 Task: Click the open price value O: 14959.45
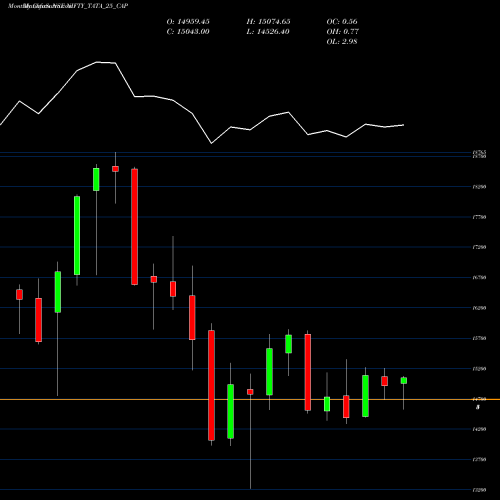[188, 22]
